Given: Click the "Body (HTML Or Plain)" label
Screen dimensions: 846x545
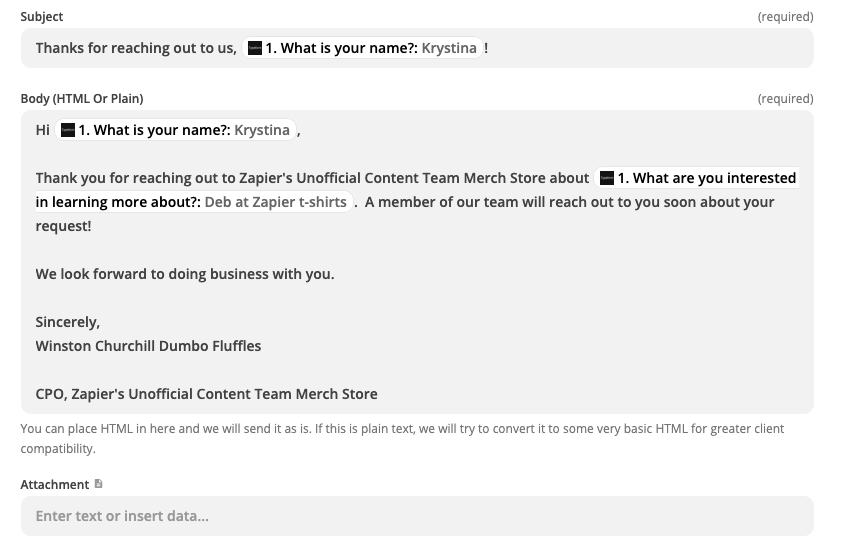Looking at the screenshot, I should [x=82, y=99].
